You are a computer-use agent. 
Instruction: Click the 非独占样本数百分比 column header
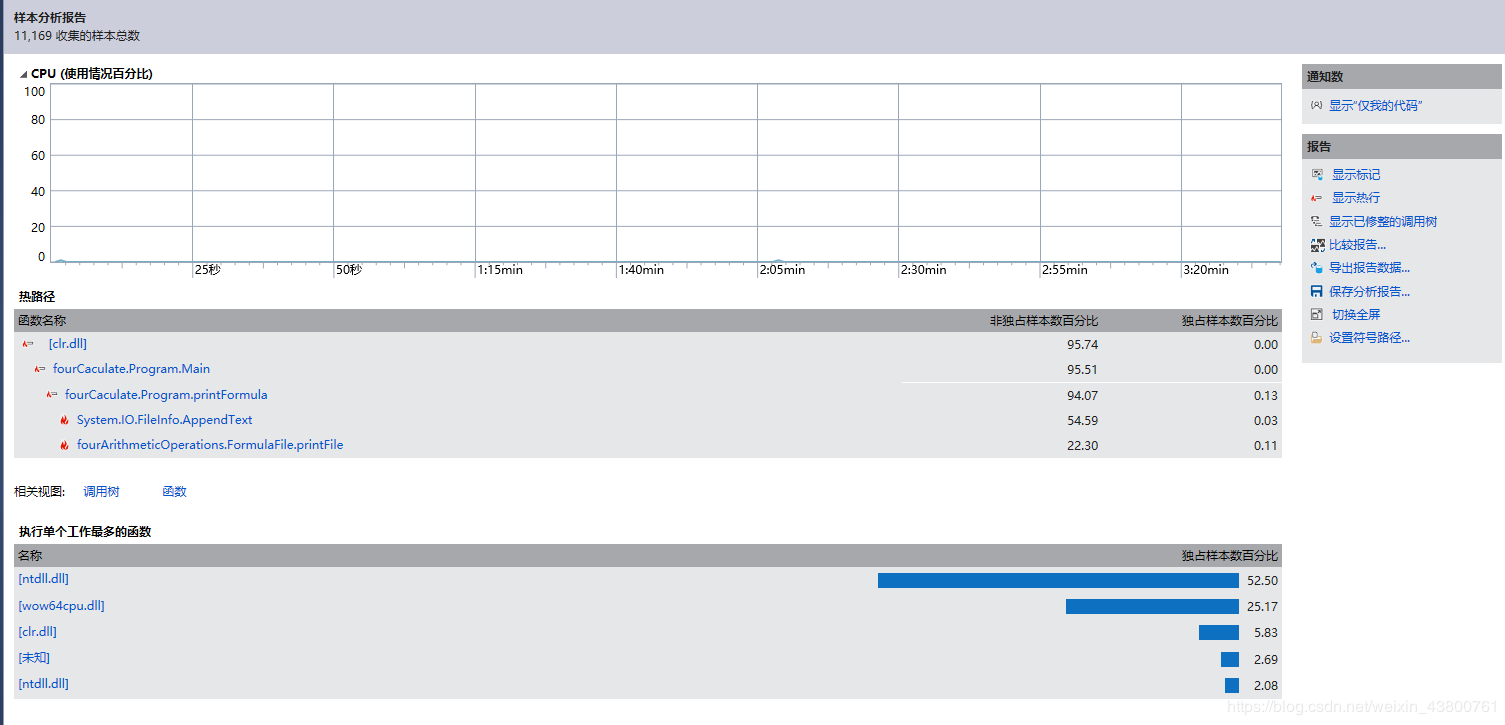coord(1044,321)
